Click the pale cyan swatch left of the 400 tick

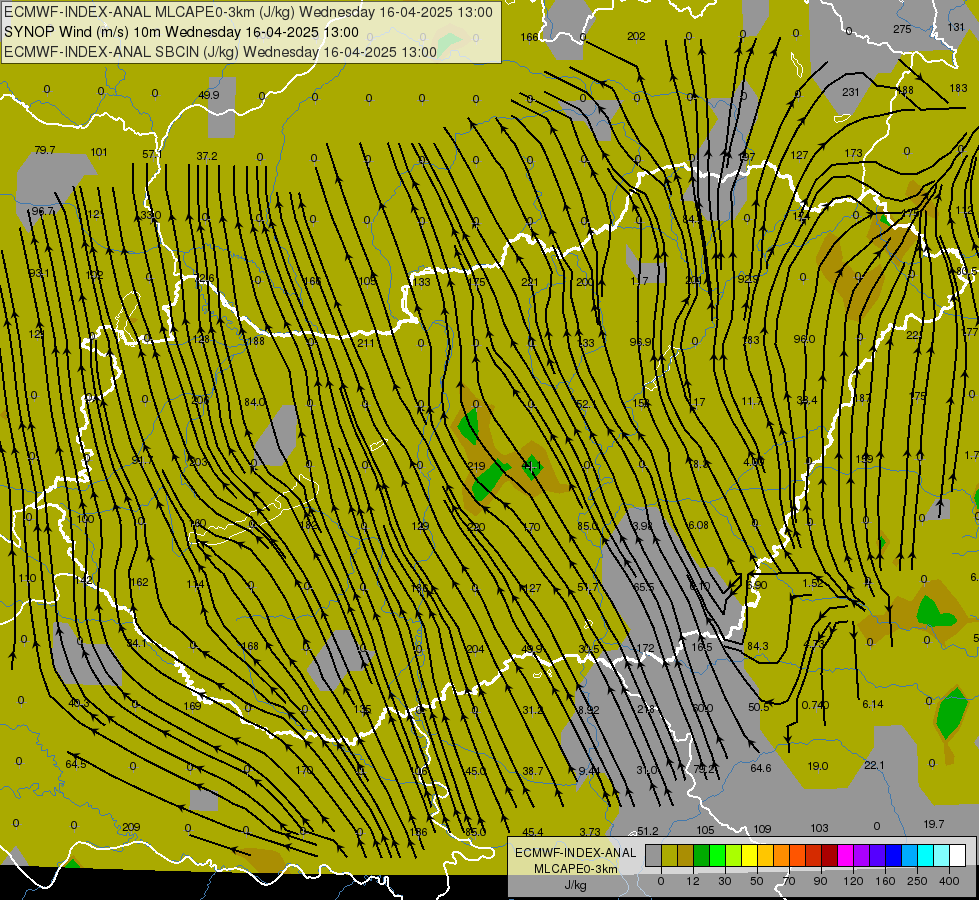(x=942, y=855)
